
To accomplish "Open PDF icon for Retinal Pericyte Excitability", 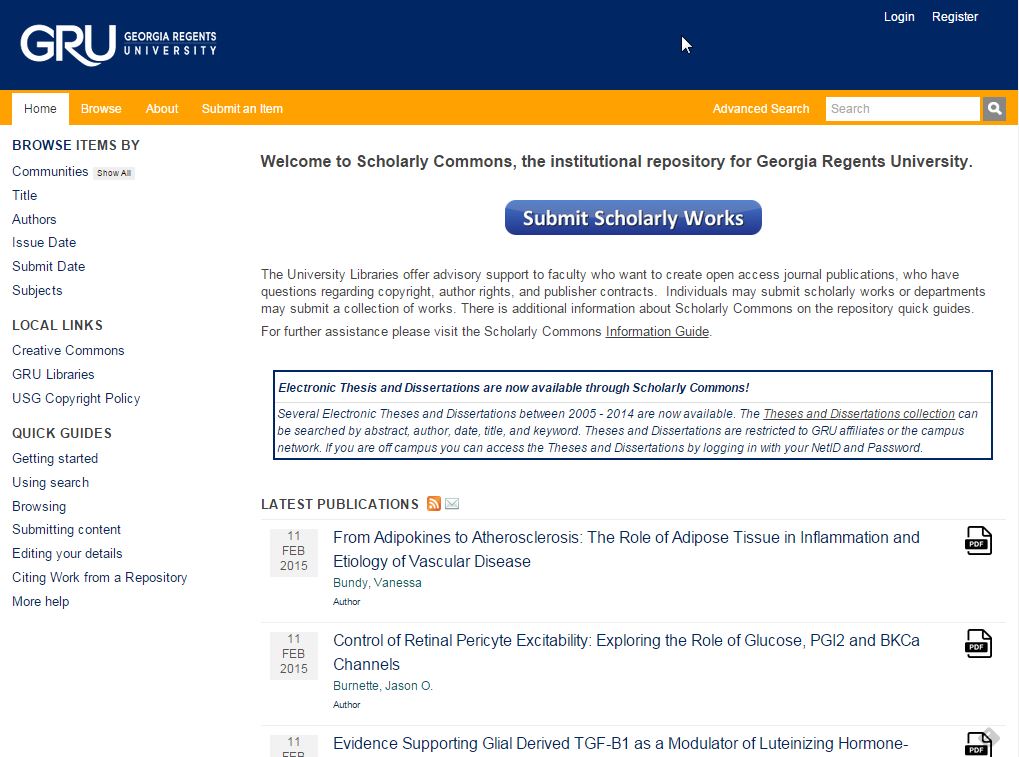I will click(x=978, y=643).
